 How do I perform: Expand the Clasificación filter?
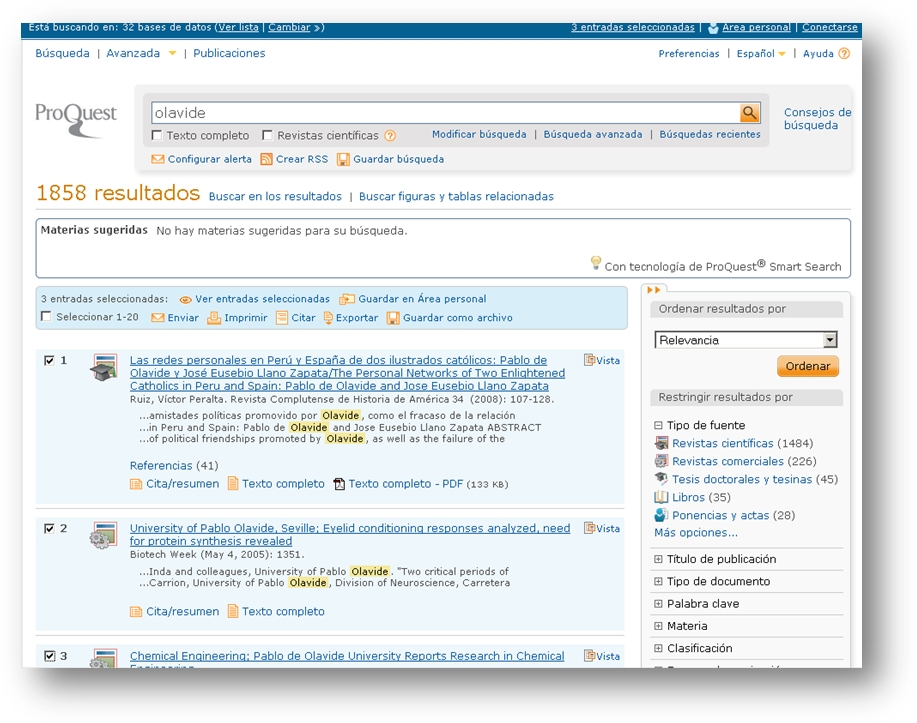(x=658, y=648)
